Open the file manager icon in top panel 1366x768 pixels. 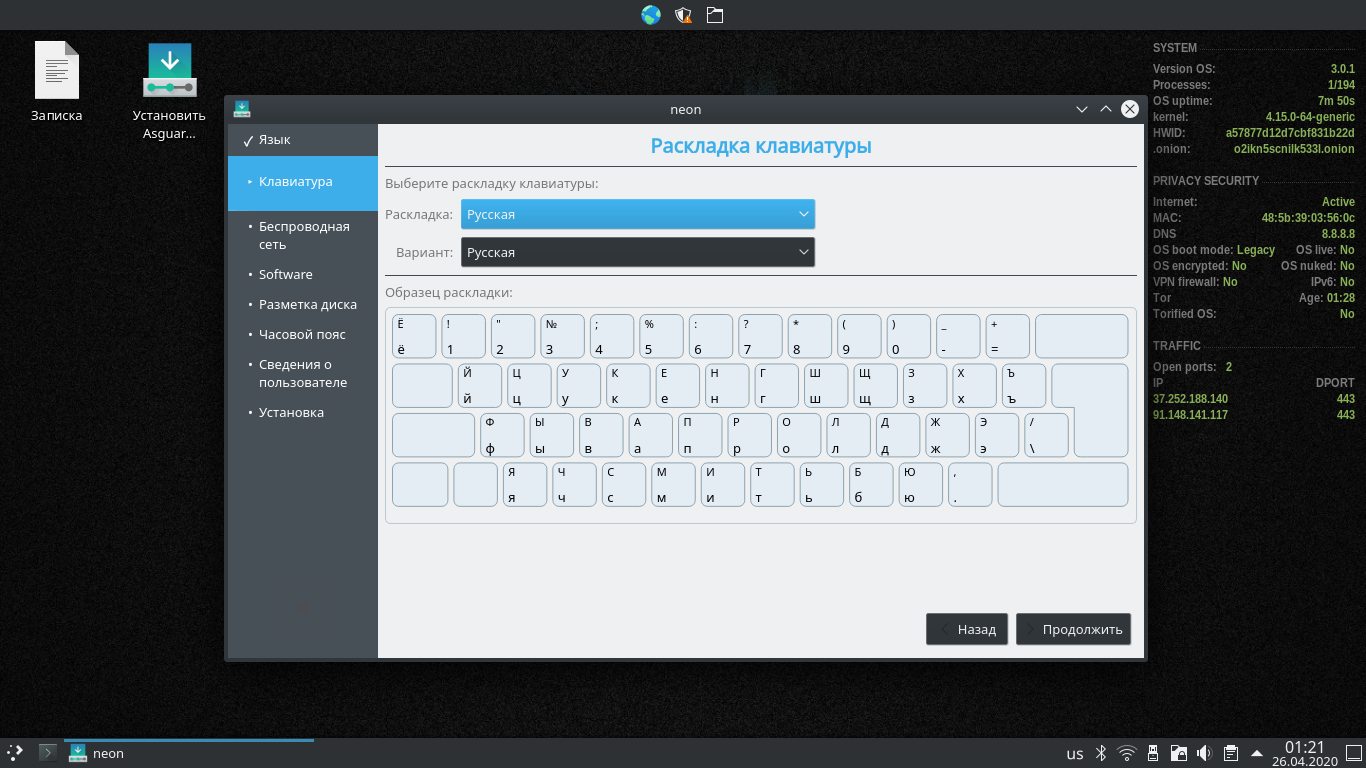714,15
